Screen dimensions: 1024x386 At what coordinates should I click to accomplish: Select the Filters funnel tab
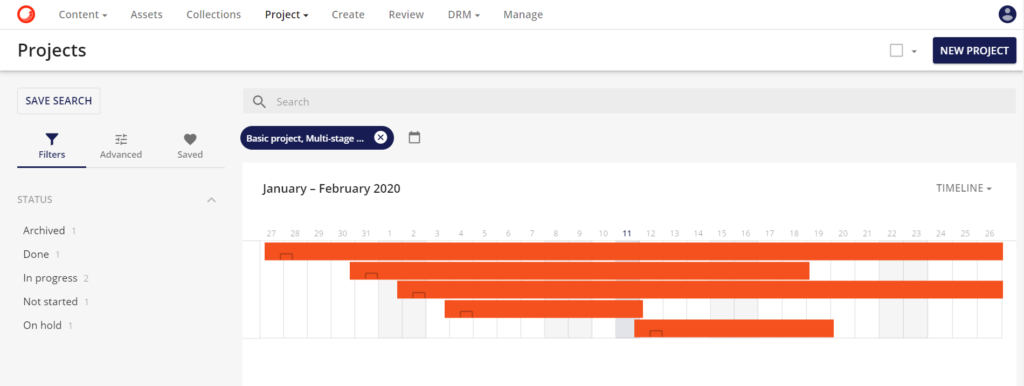click(52, 146)
